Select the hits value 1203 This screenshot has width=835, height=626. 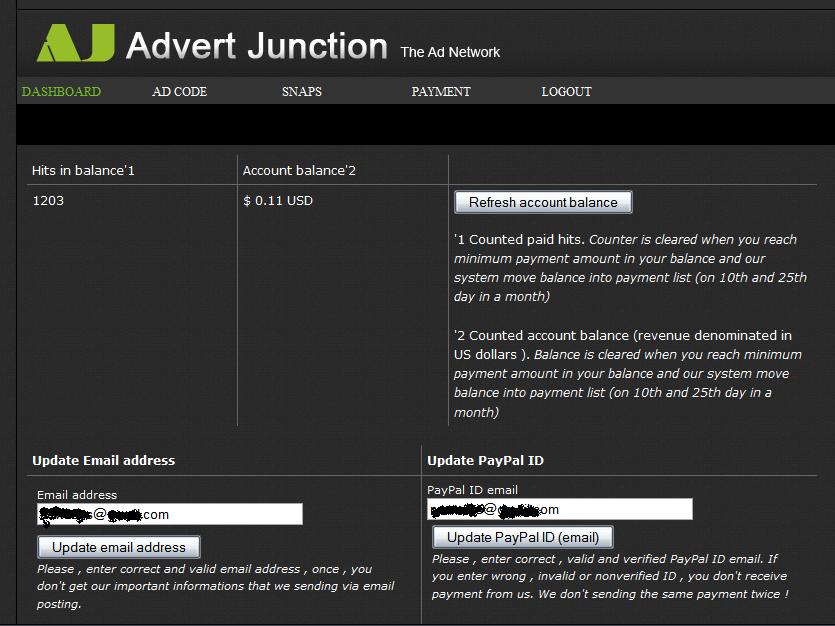coord(48,201)
